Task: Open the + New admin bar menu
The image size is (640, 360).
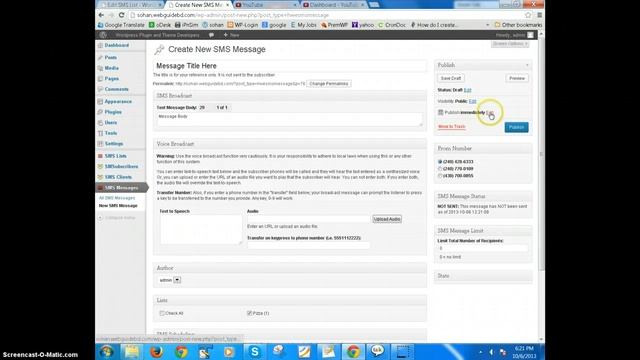Action: [231, 35]
